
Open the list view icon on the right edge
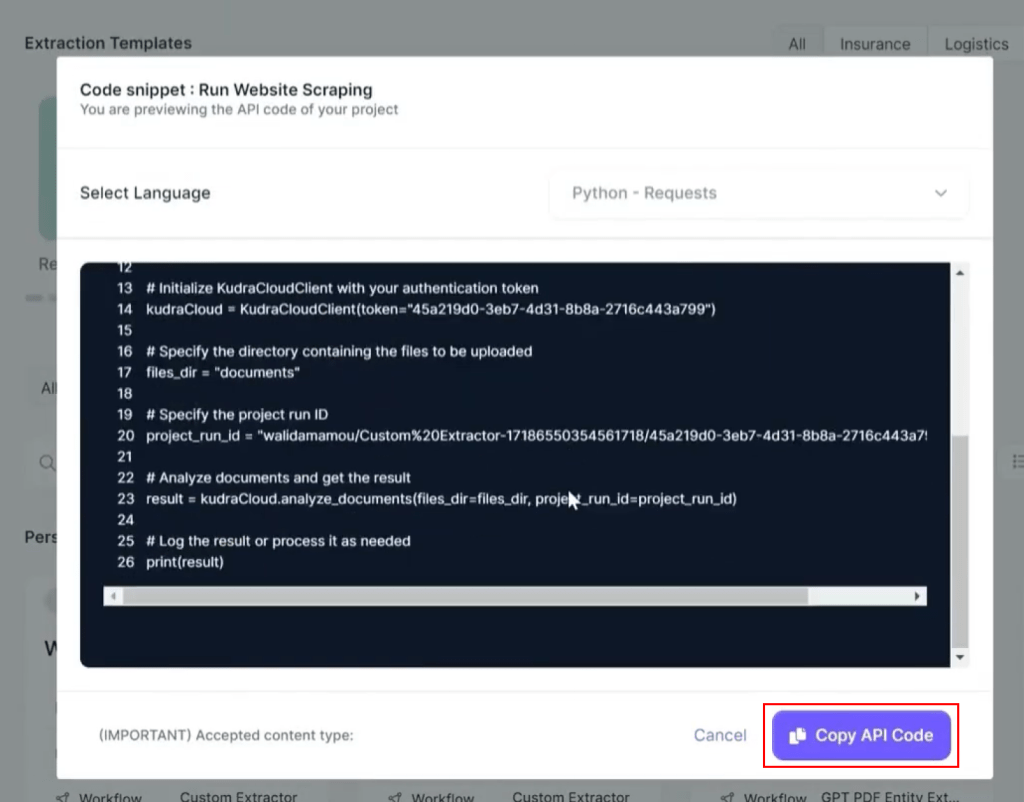pos(1018,461)
